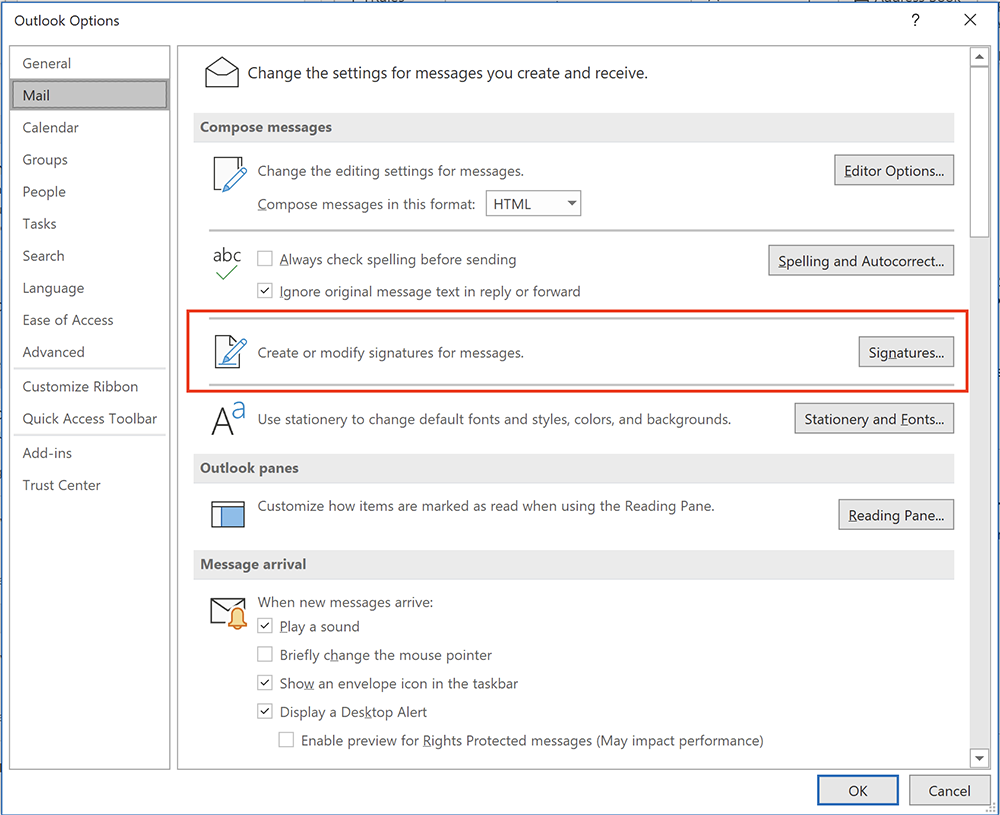Click the envelope icon beside the mail settings heading
The width and height of the screenshot is (1000, 815).
221,72
